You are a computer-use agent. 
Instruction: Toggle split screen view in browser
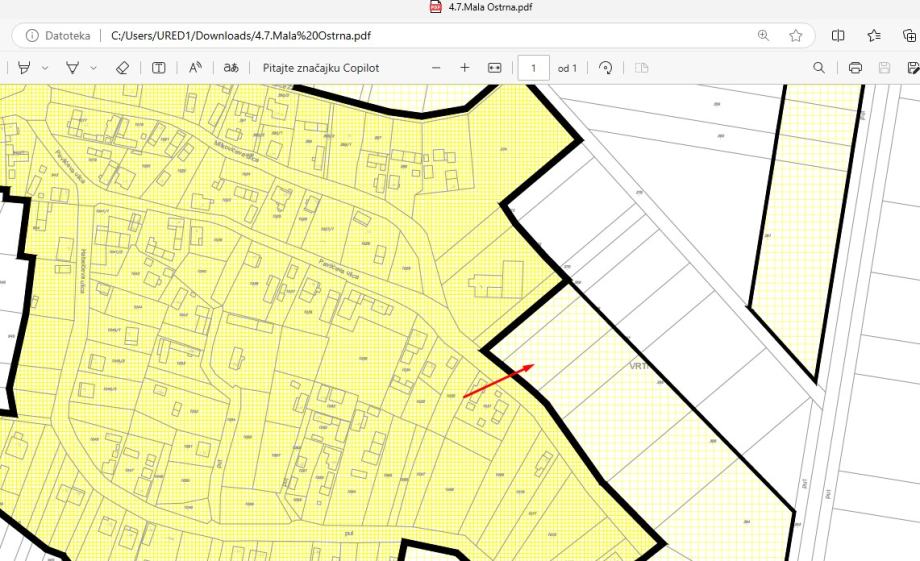click(838, 35)
